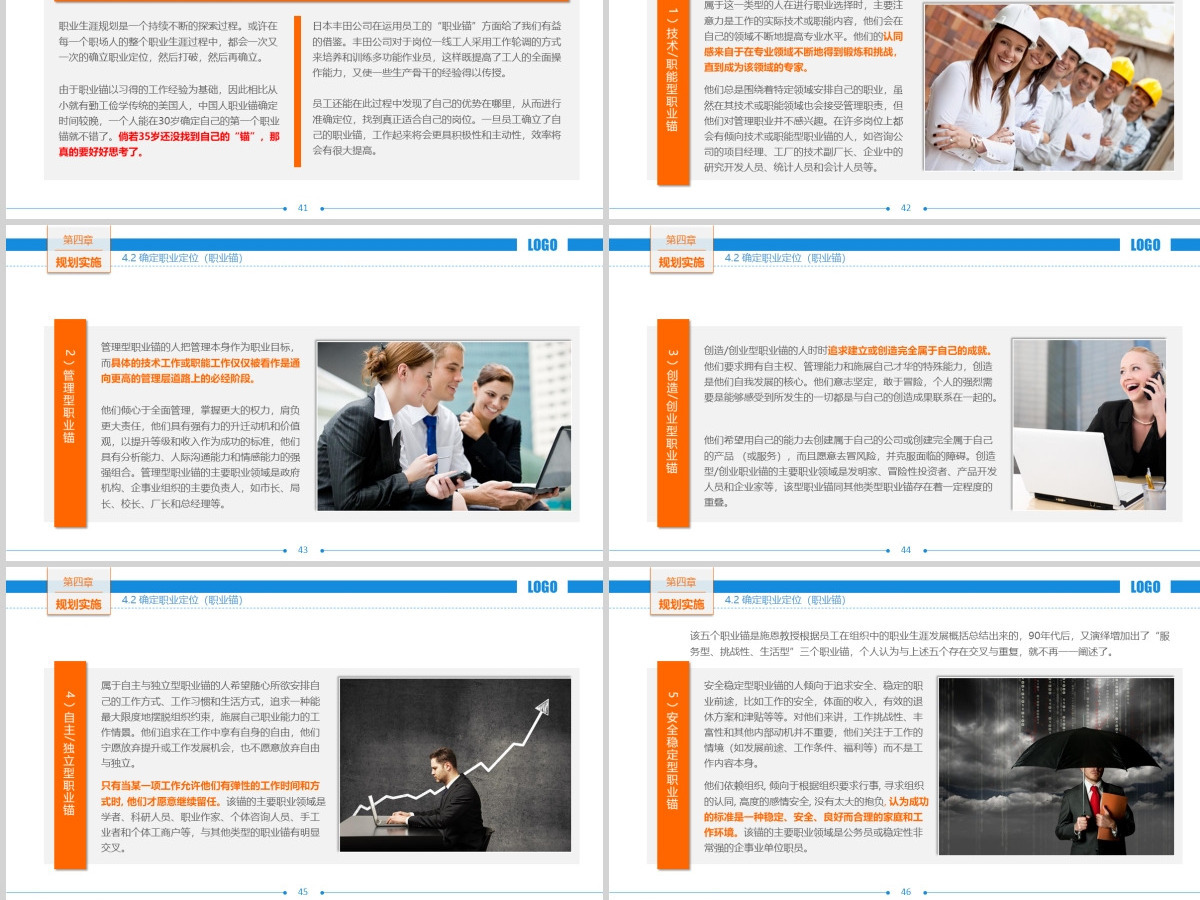Viewport: 1200px width, 900px height.
Task: Select the orange 技术/职能型职业锚 vertical label
Action: pyautogui.click(x=673, y=92)
